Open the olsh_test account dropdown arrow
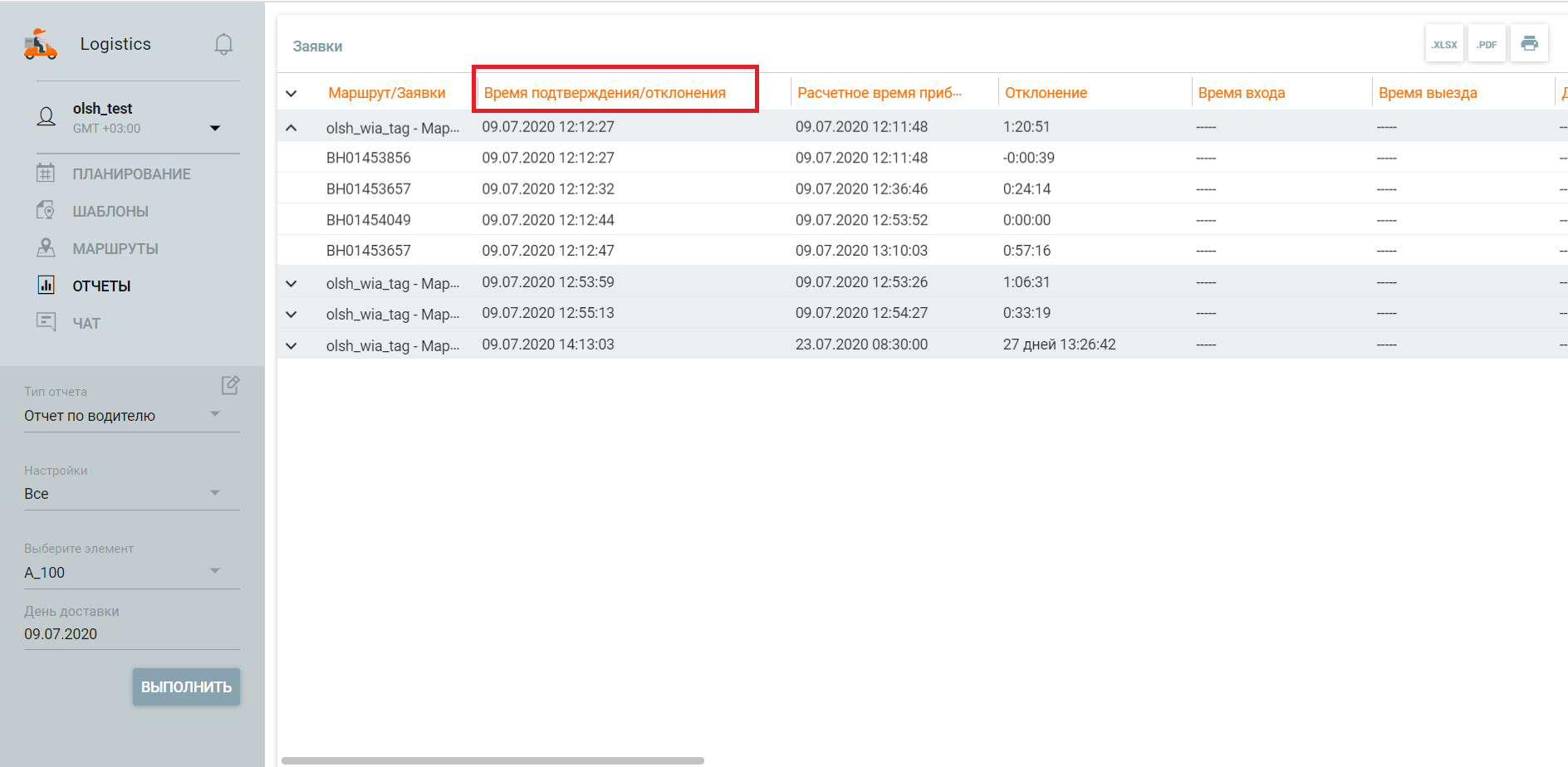 coord(215,128)
